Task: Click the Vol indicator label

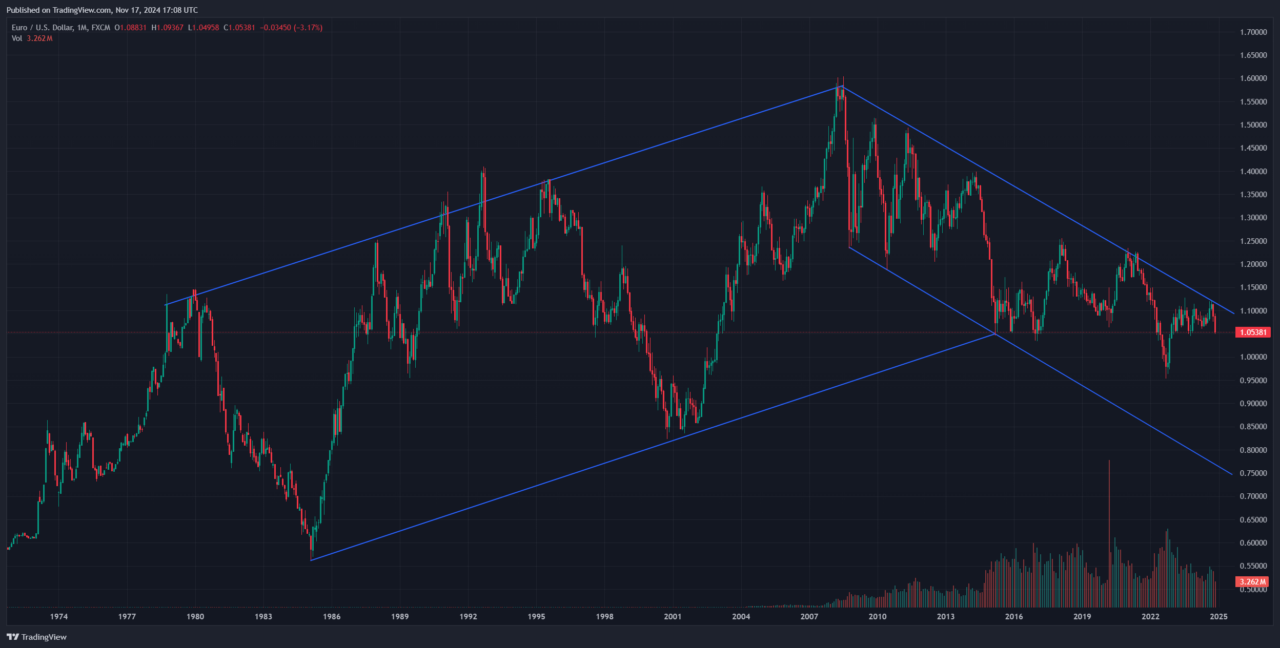Action: [x=17, y=38]
